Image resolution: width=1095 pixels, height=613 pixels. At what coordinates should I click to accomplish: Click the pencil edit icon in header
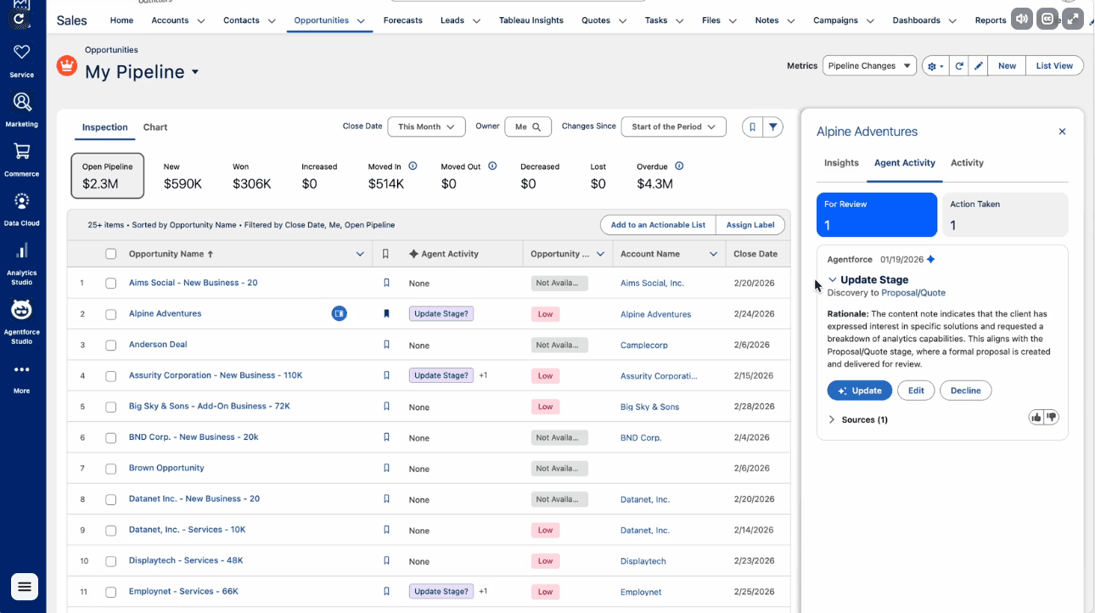tap(978, 66)
